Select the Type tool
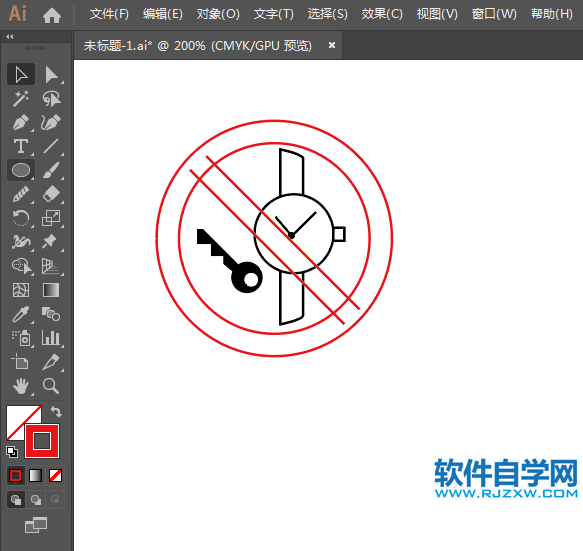Screen dimensions: 583x551 click(x=21, y=146)
